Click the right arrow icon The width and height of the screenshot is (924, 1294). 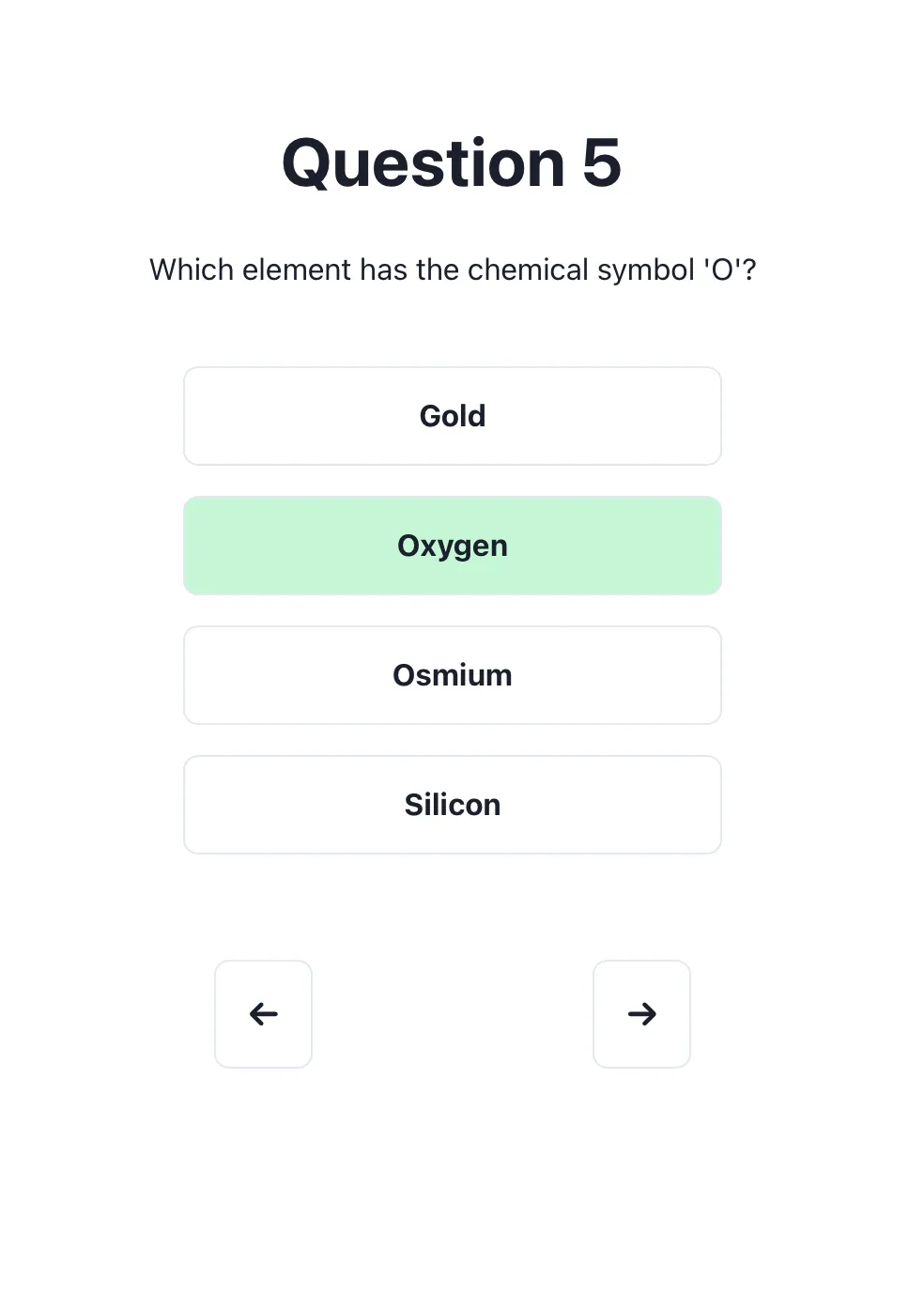click(x=641, y=1014)
